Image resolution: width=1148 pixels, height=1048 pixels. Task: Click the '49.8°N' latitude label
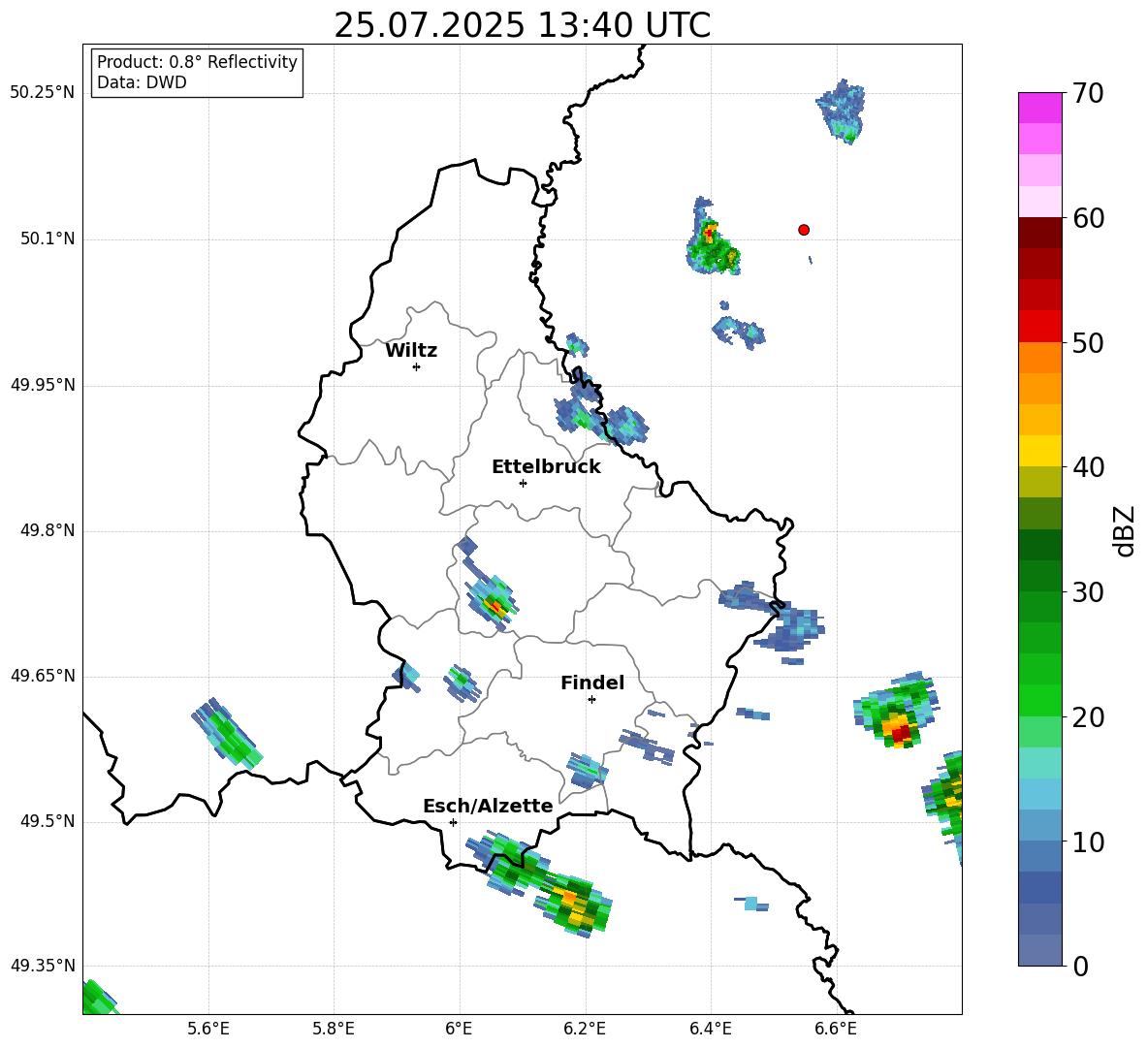click(48, 530)
